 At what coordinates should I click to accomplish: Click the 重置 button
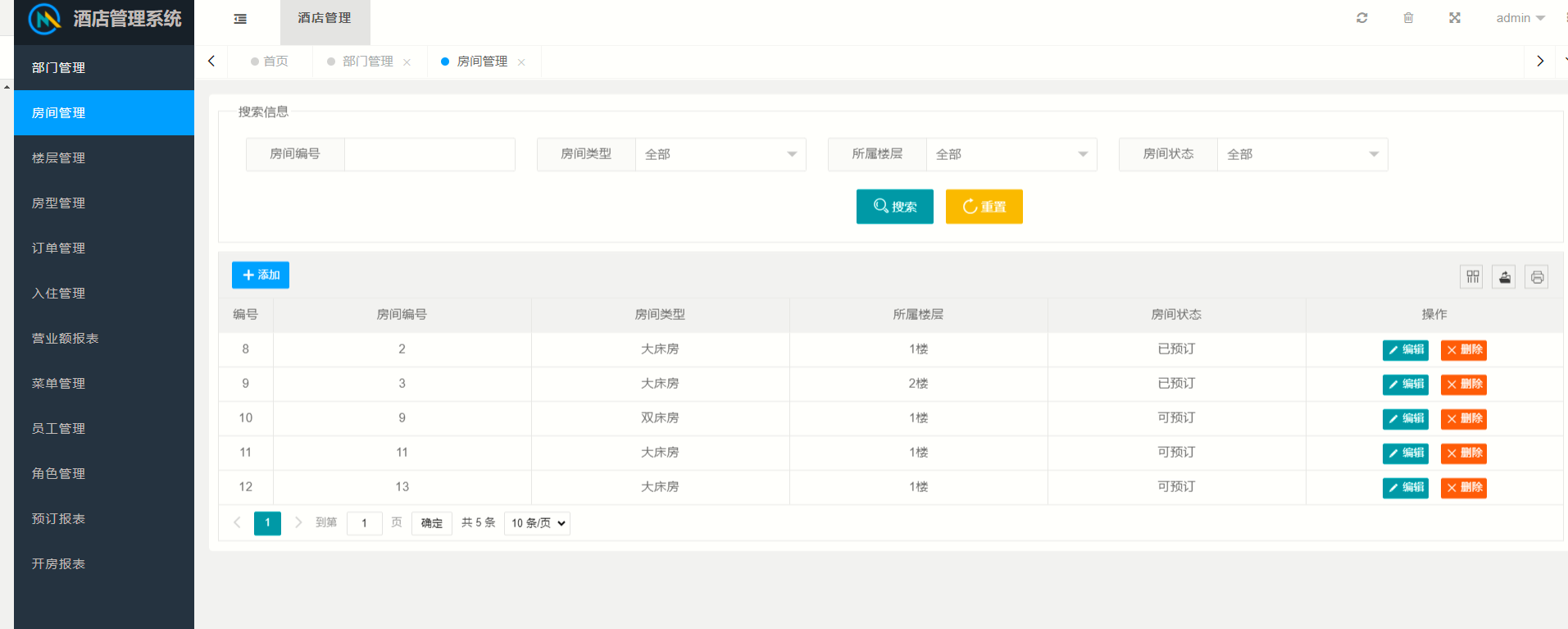click(x=984, y=207)
